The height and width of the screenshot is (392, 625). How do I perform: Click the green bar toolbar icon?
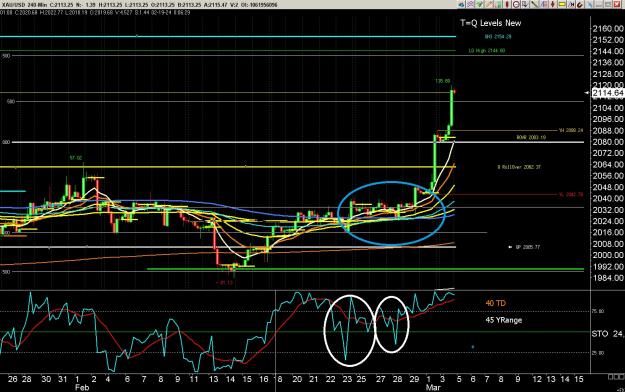(498, 4)
